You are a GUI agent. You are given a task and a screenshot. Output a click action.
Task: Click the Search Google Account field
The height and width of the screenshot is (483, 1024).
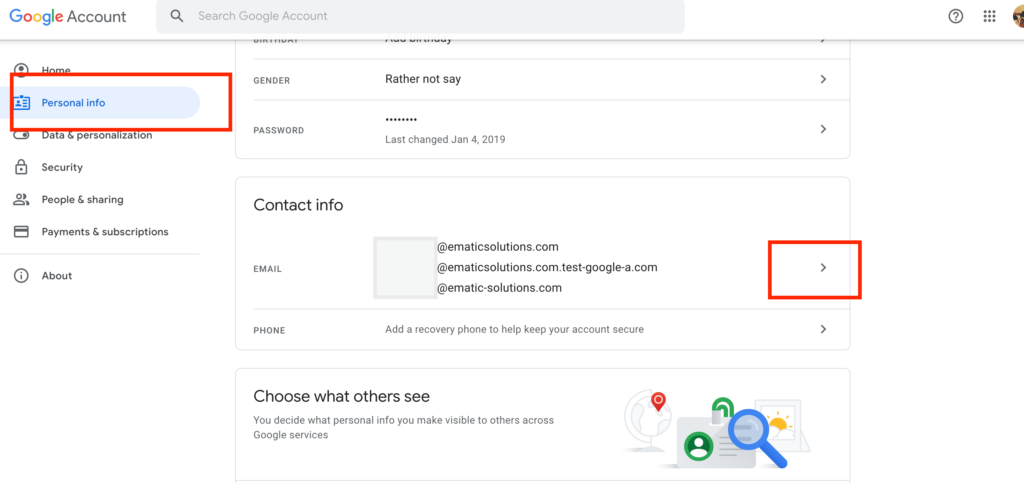pyautogui.click(x=420, y=16)
